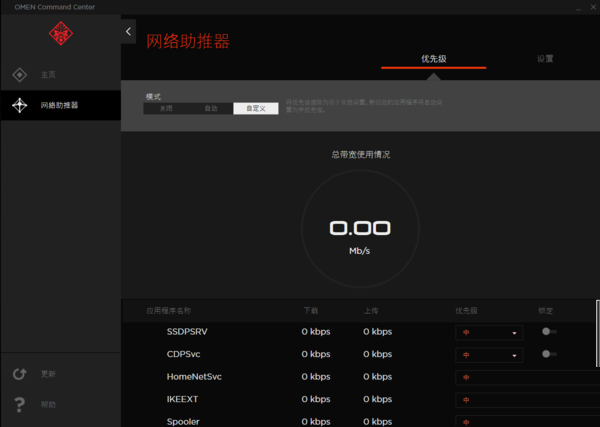Toggle the lock switch for CDPSvc

point(549,354)
